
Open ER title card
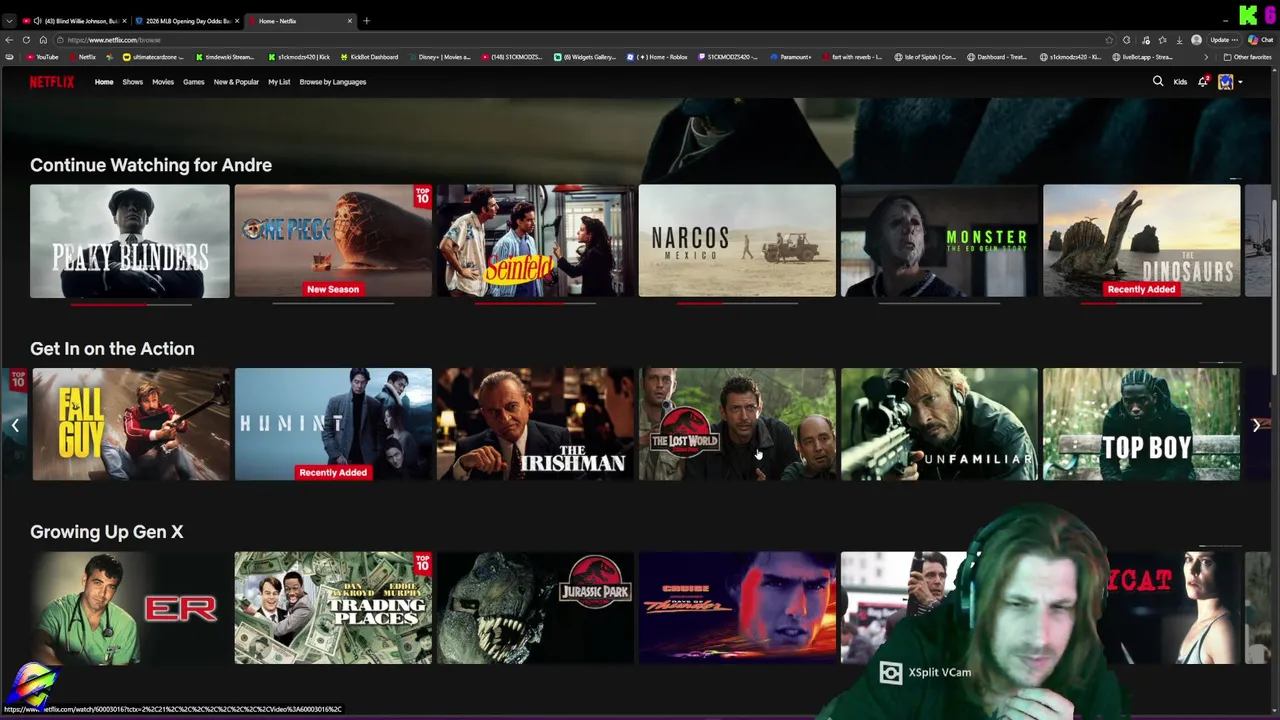[129, 608]
